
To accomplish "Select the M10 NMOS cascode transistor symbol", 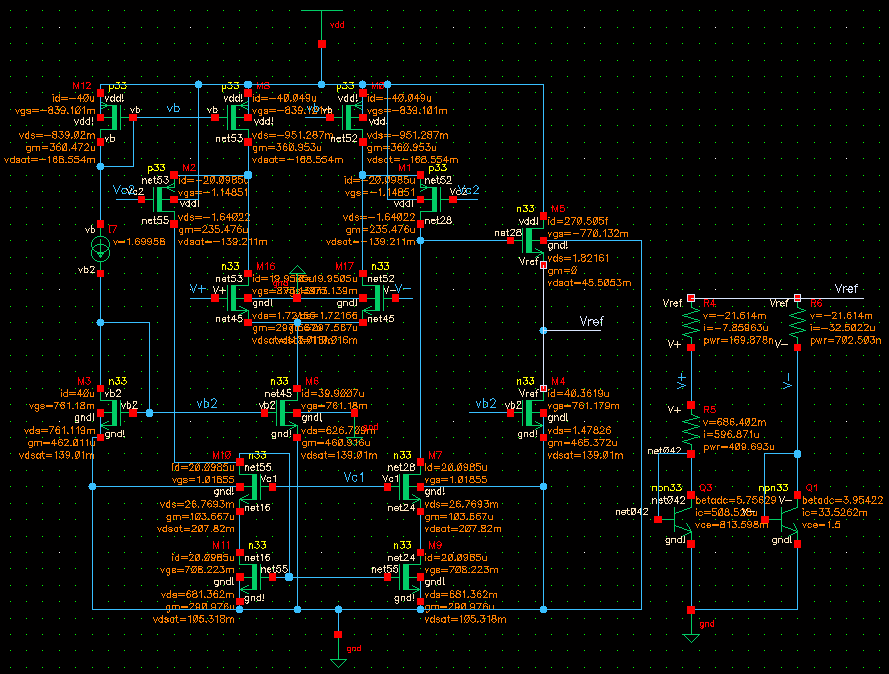I will (256, 486).
